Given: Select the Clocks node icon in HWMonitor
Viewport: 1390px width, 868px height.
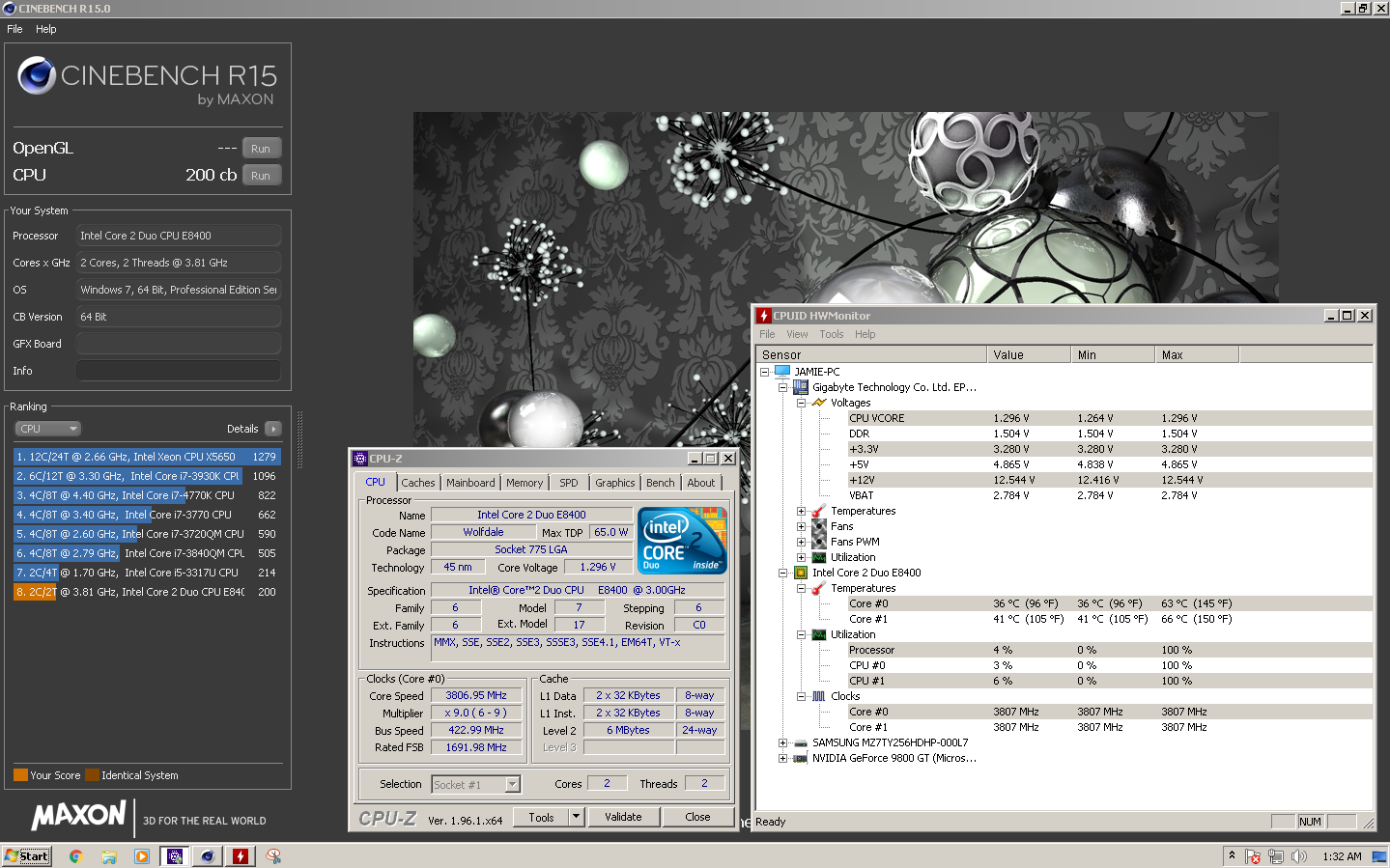Looking at the screenshot, I should click(819, 696).
